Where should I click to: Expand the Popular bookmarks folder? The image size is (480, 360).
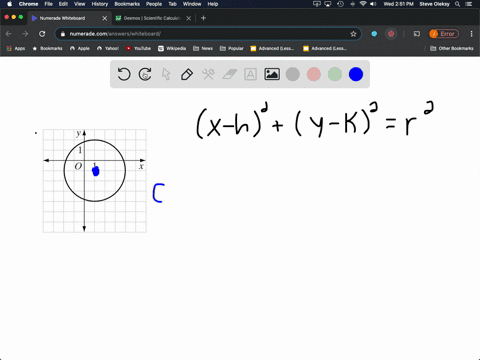point(232,48)
